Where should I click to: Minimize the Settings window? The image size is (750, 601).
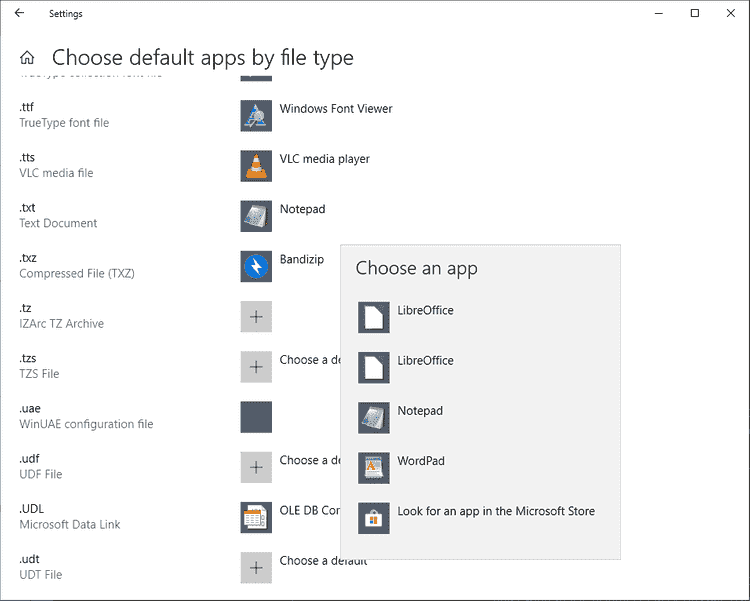click(x=659, y=13)
